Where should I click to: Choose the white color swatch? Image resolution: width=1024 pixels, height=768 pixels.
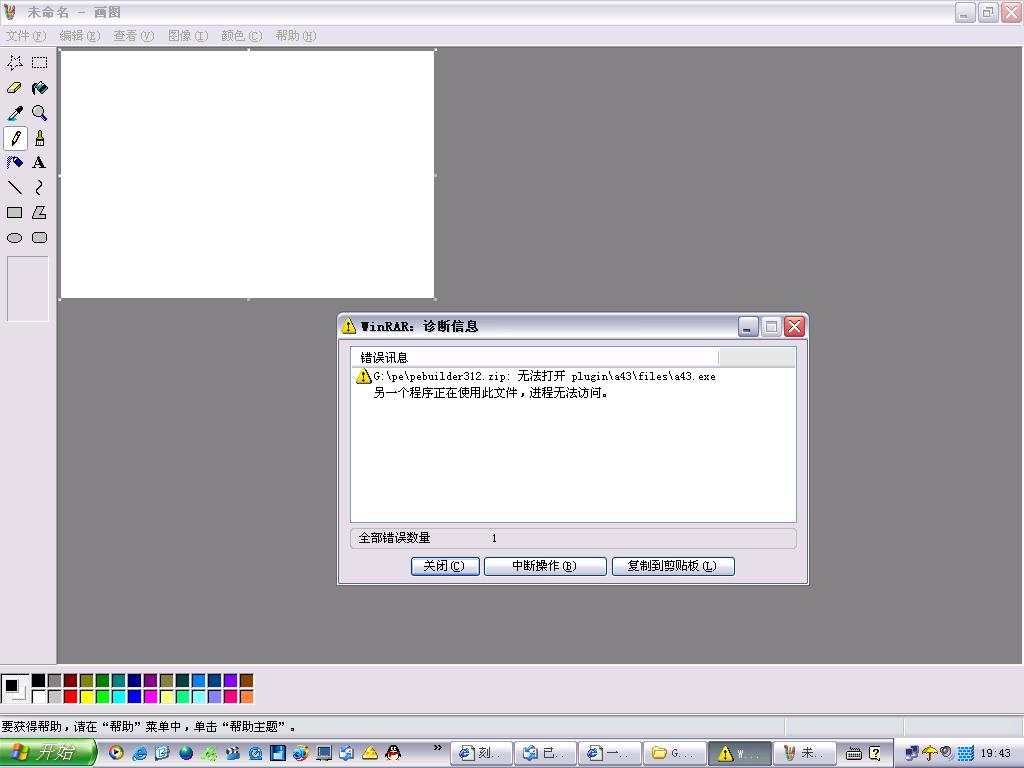click(39, 696)
